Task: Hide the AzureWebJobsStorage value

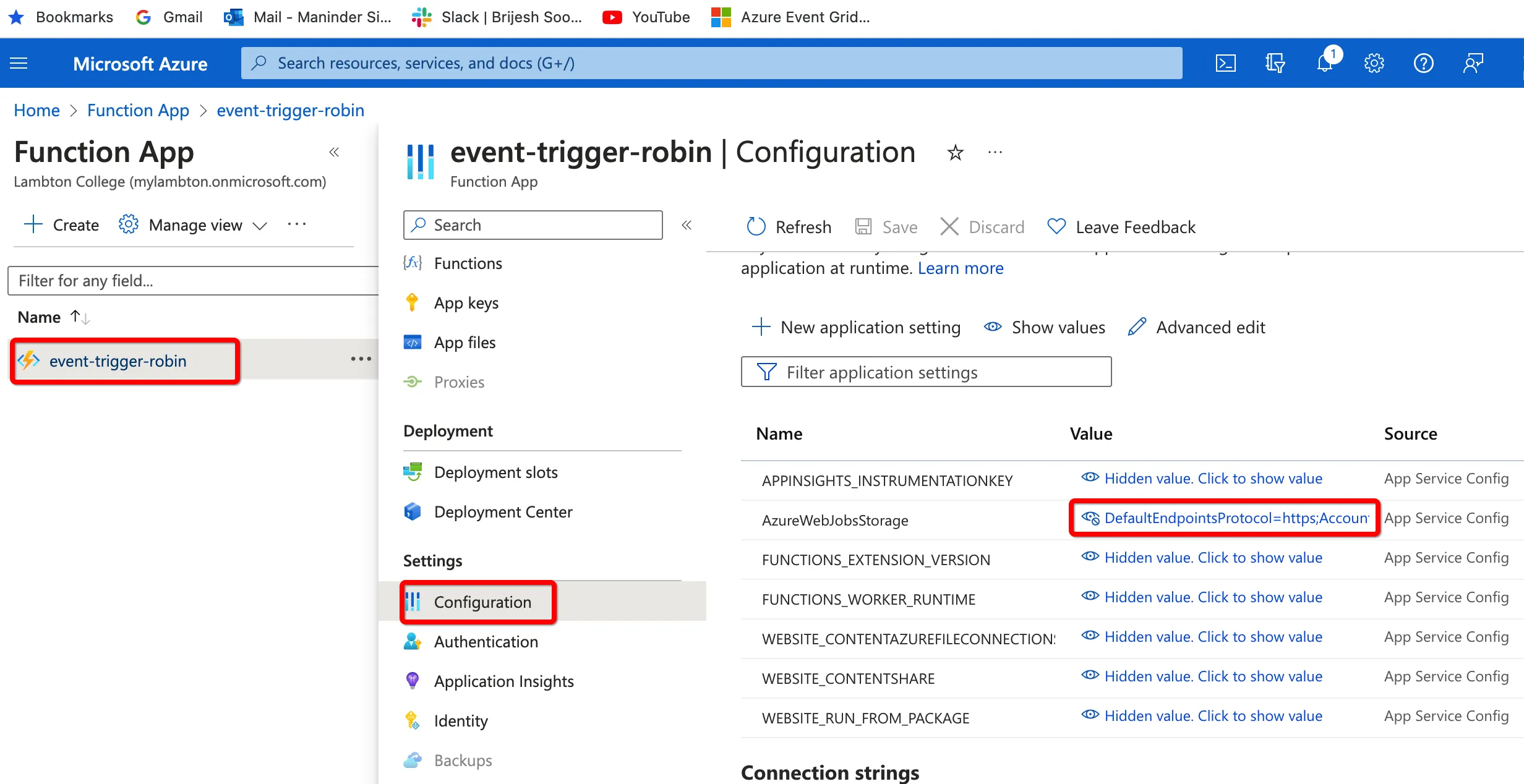Action: (x=1090, y=518)
